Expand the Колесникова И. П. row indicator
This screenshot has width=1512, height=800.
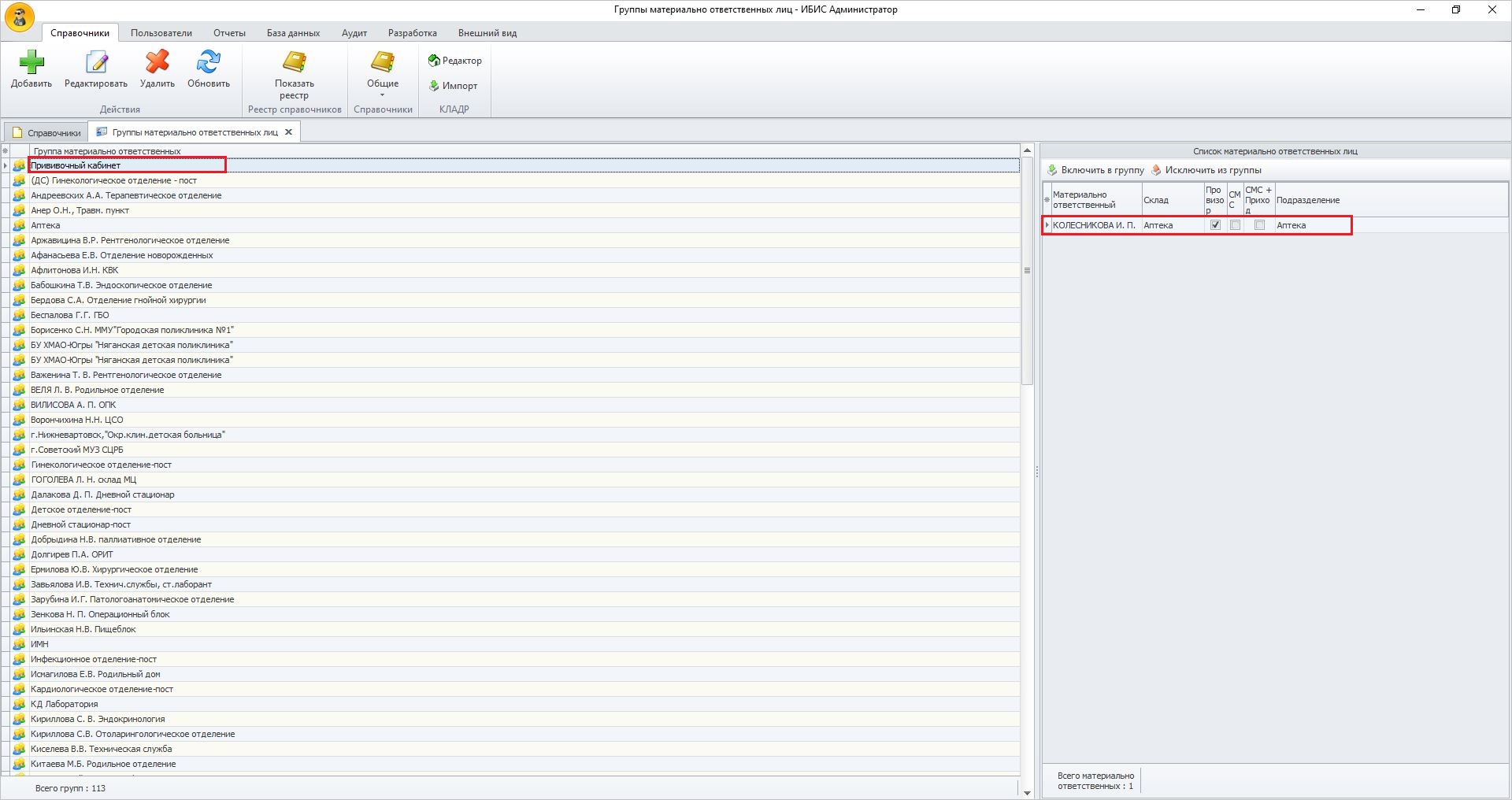(1047, 225)
